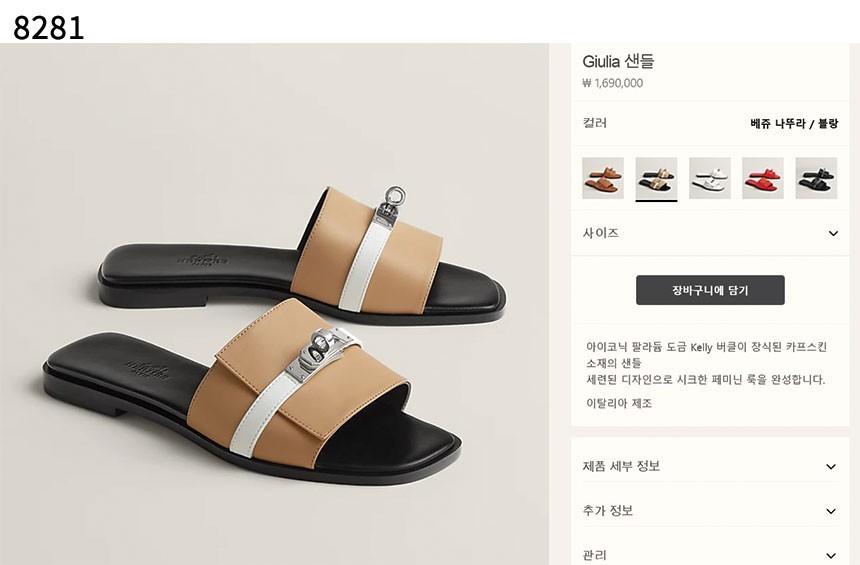Select the brown sandal color swatch
This screenshot has width=860, height=565.
tap(603, 178)
